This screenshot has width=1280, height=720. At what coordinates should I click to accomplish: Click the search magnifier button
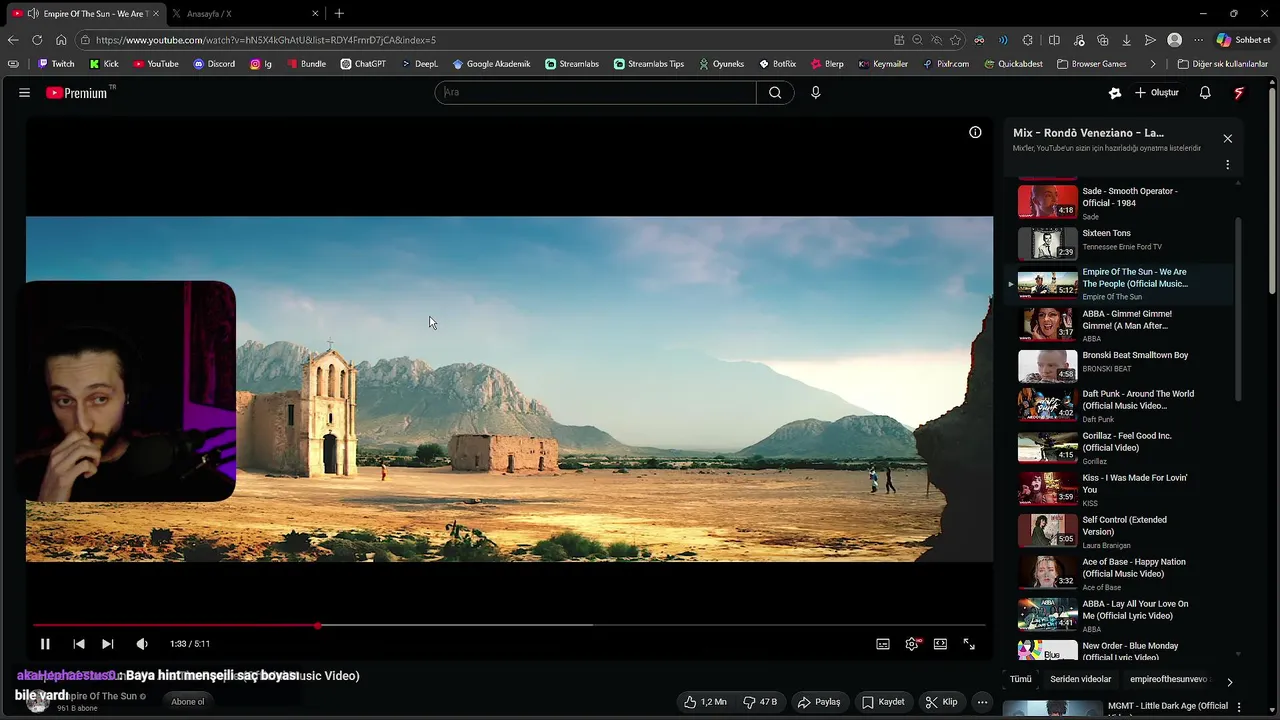click(x=775, y=93)
